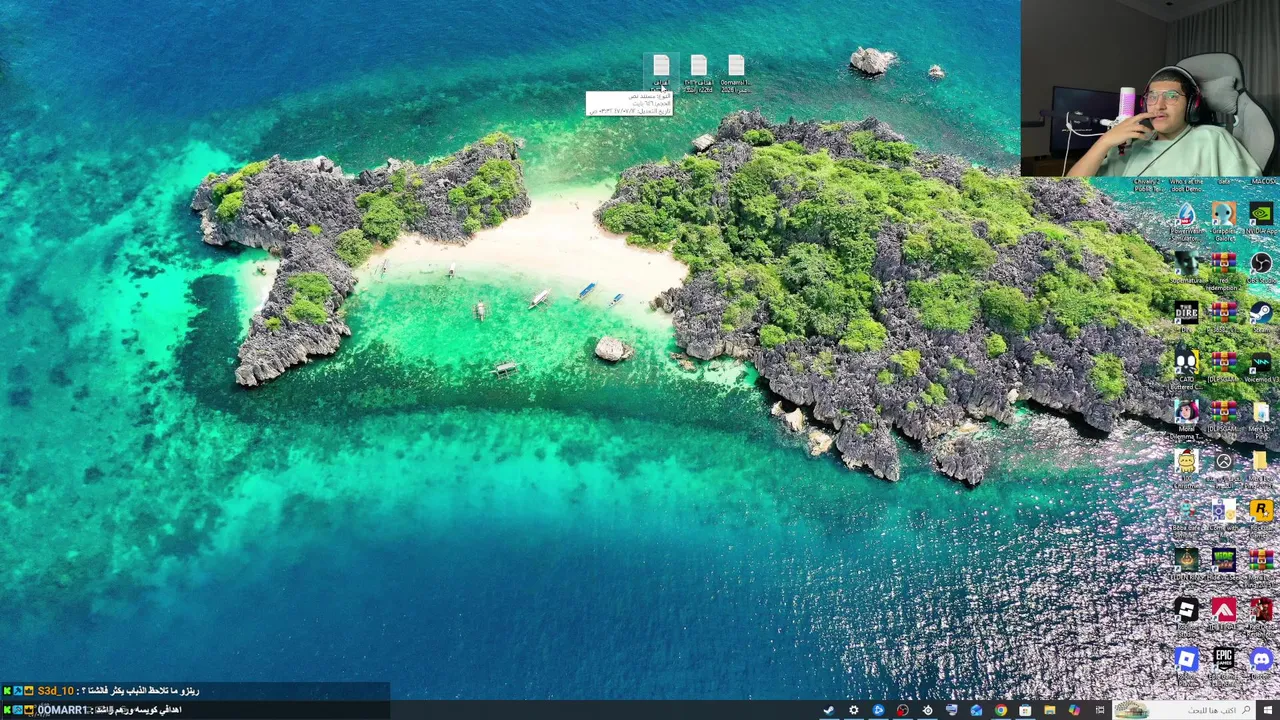The width and height of the screenshot is (1280, 720).
Task: Launch Voicemod V3 desktop shortcut
Action: [1261, 363]
